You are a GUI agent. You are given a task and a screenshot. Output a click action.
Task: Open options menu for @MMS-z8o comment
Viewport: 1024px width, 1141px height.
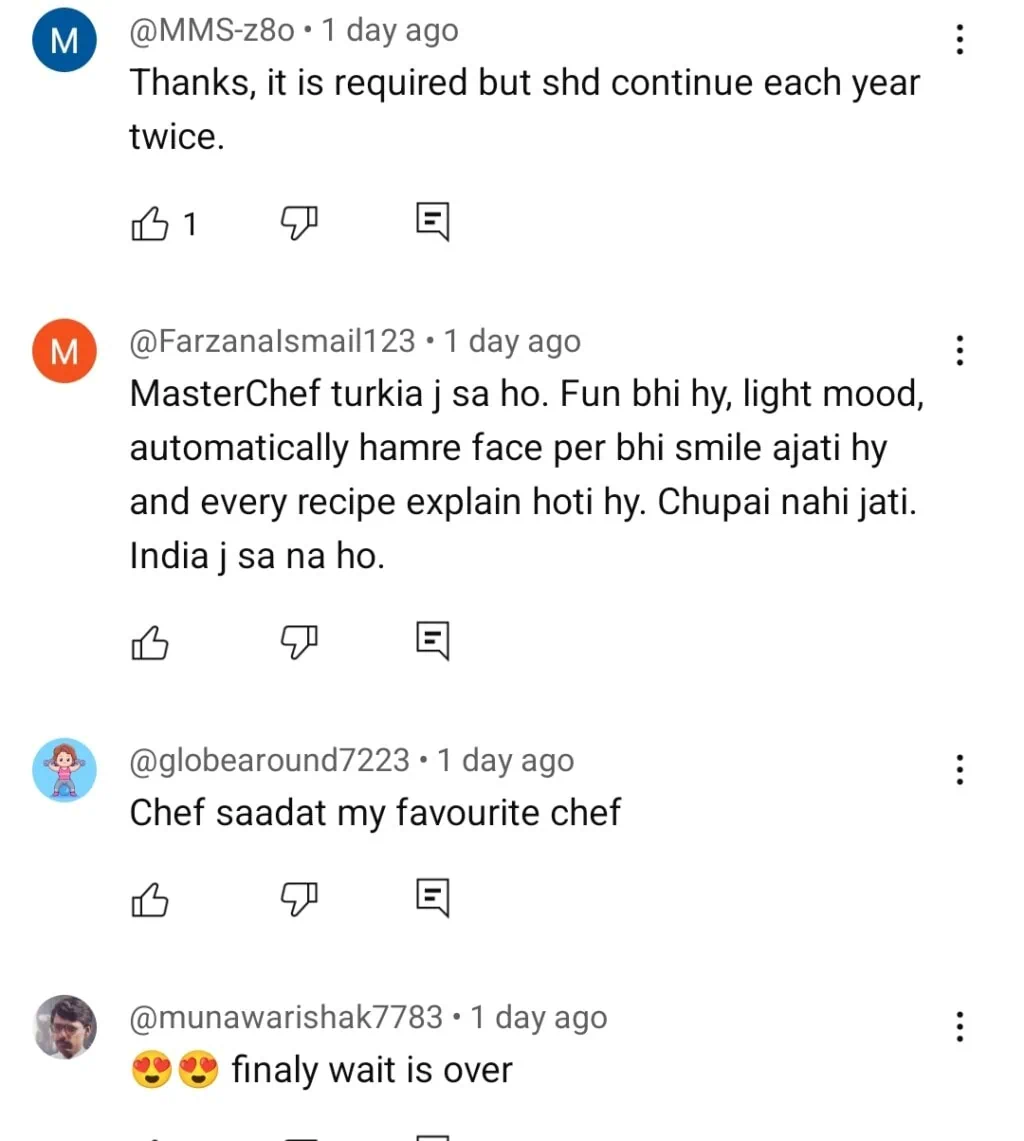(x=959, y=40)
